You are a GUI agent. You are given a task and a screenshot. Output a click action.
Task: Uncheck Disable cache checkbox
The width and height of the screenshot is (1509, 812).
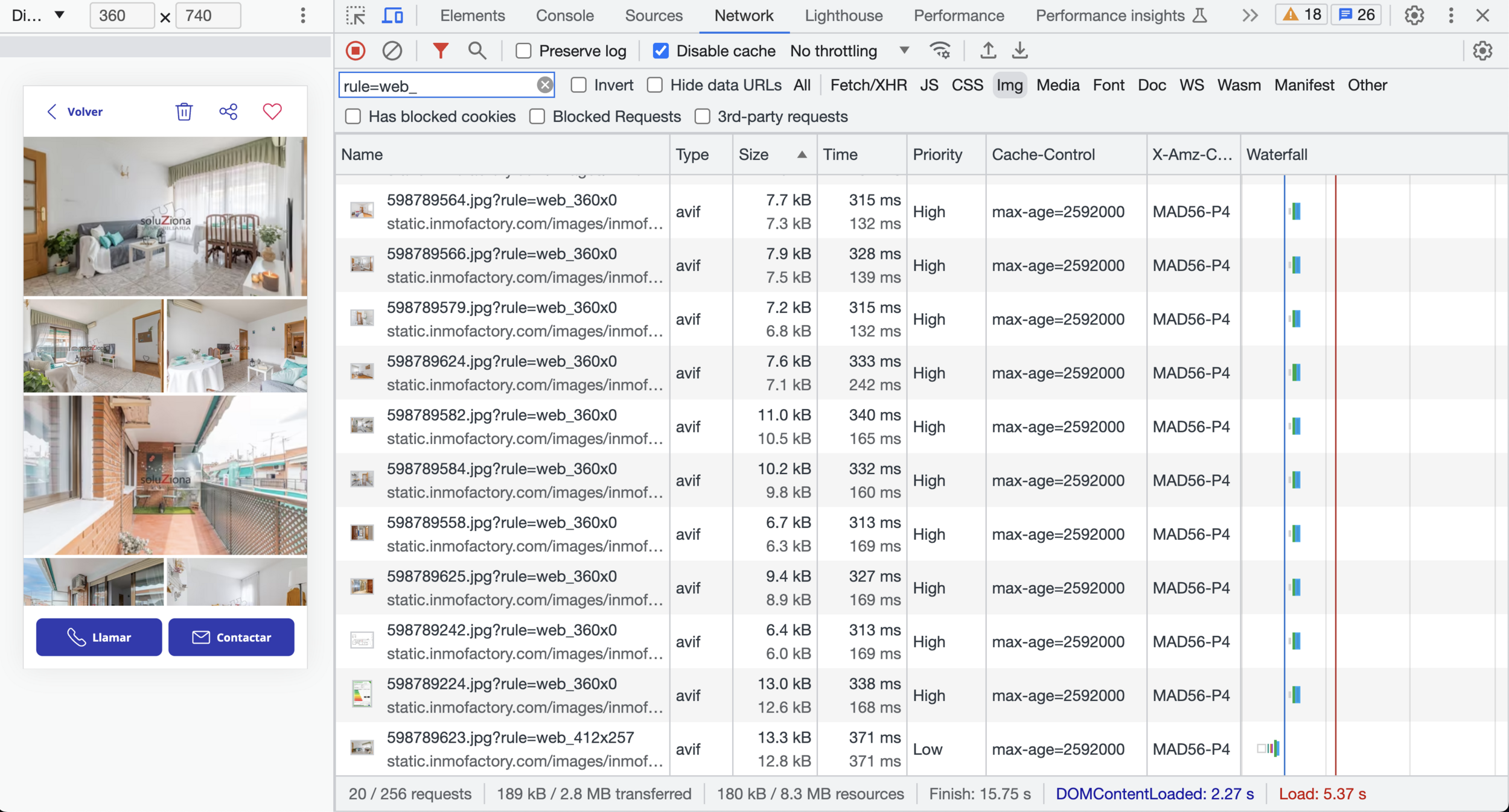pos(661,51)
